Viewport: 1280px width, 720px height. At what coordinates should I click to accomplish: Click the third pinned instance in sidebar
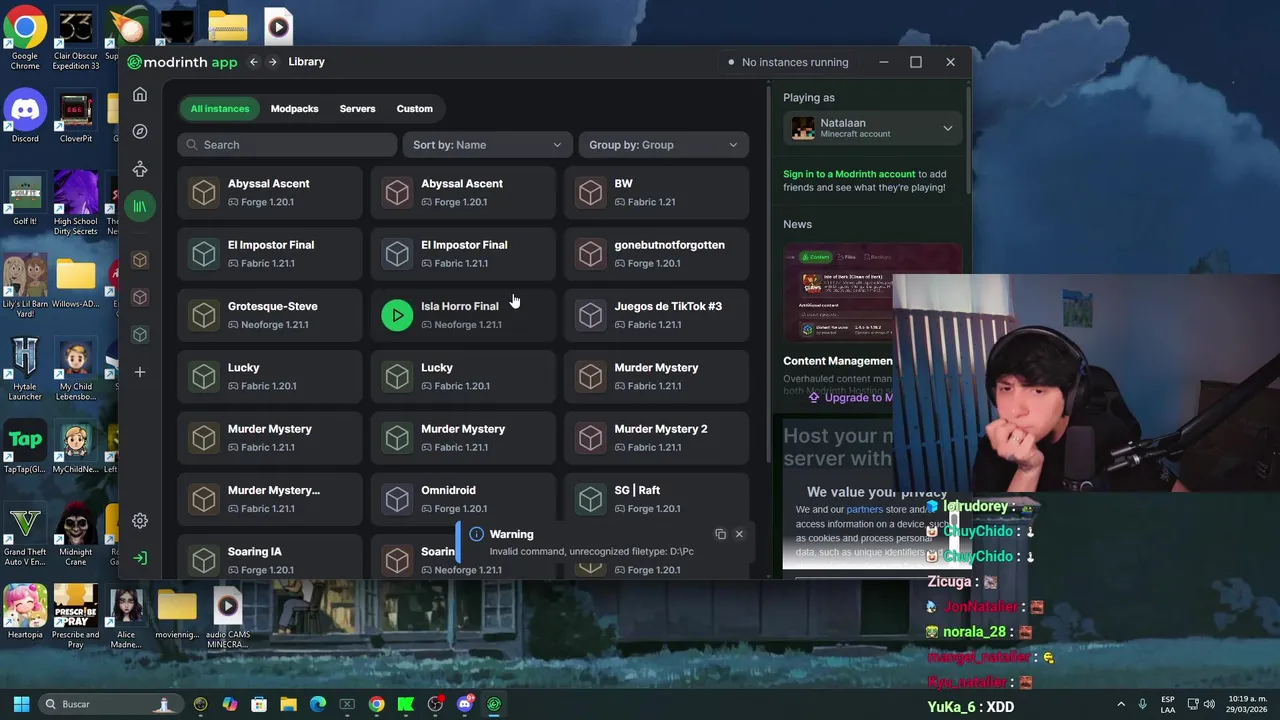[x=140, y=334]
